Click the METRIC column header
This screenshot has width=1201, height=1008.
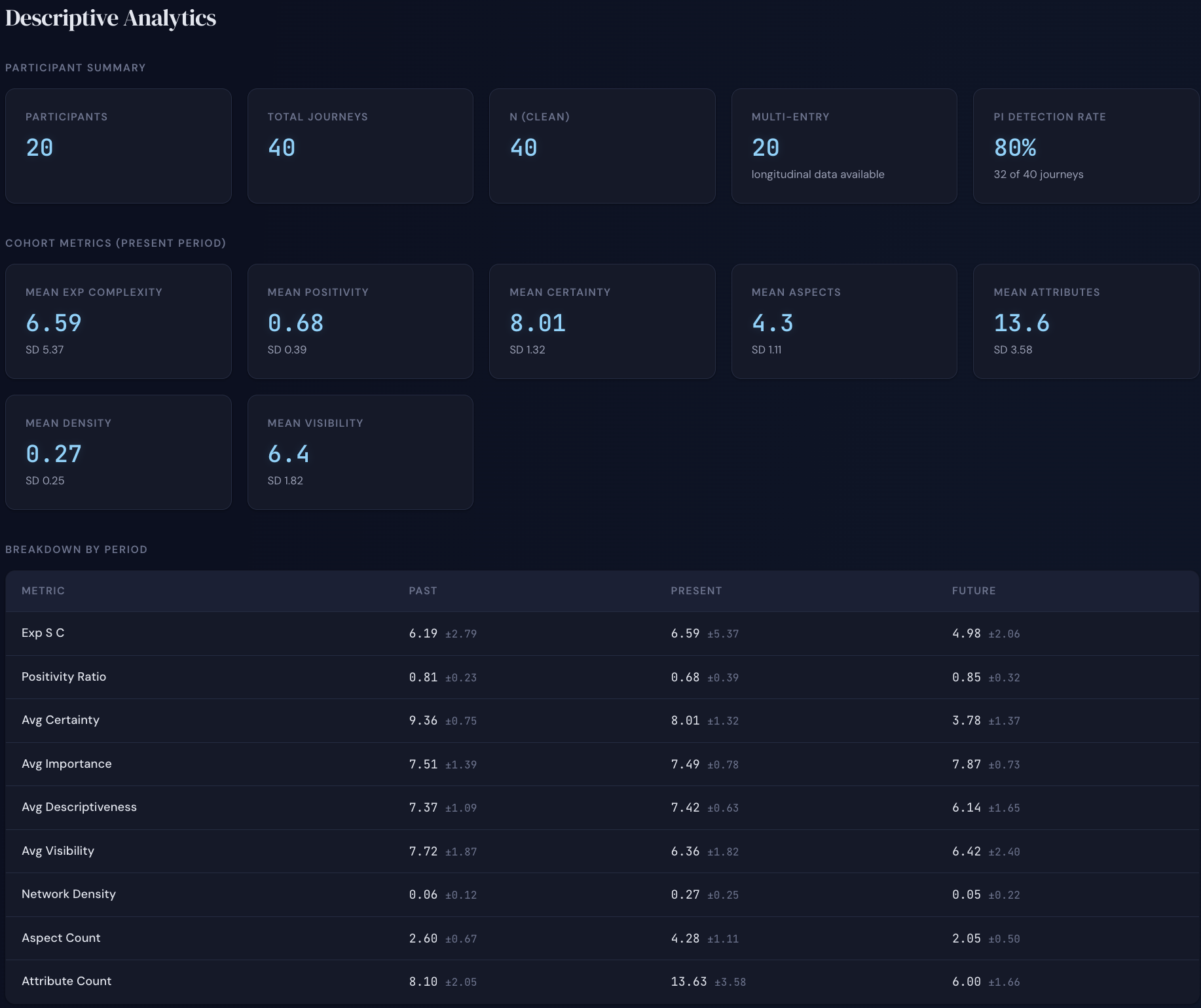click(43, 591)
